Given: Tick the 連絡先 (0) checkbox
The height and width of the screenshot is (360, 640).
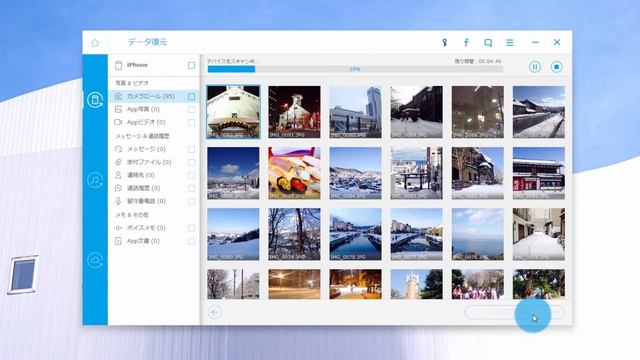Looking at the screenshot, I should click(x=191, y=176).
